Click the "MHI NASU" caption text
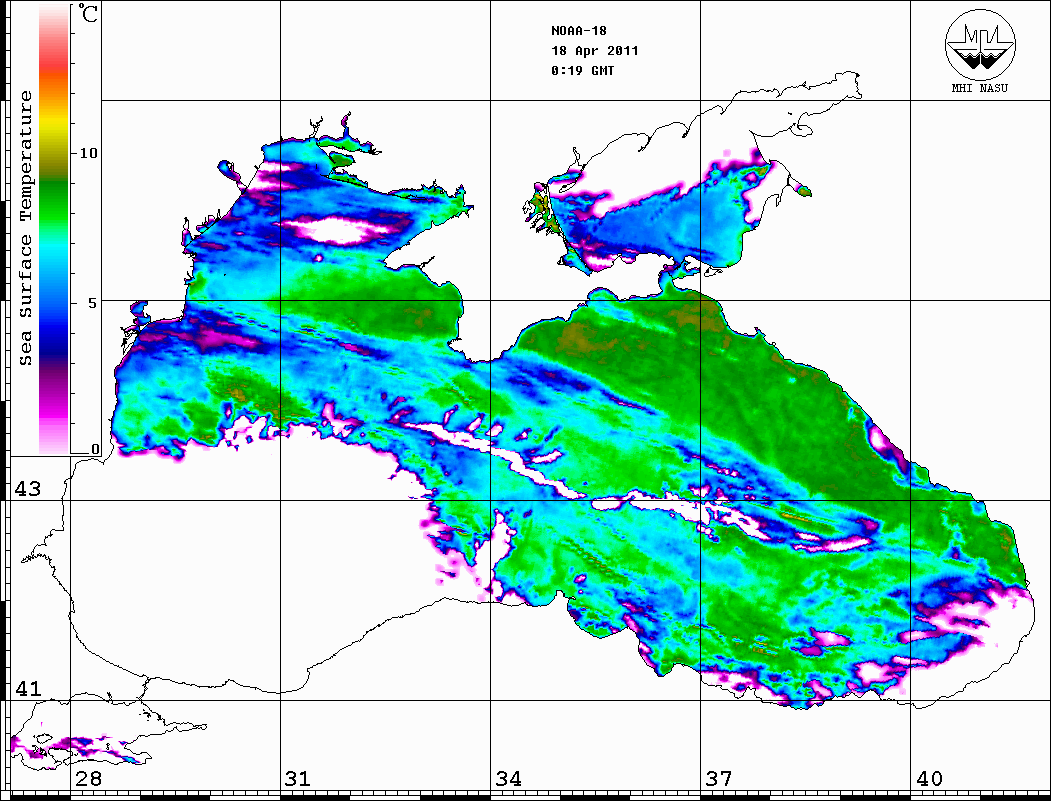This screenshot has width=1051, height=801. (x=979, y=88)
